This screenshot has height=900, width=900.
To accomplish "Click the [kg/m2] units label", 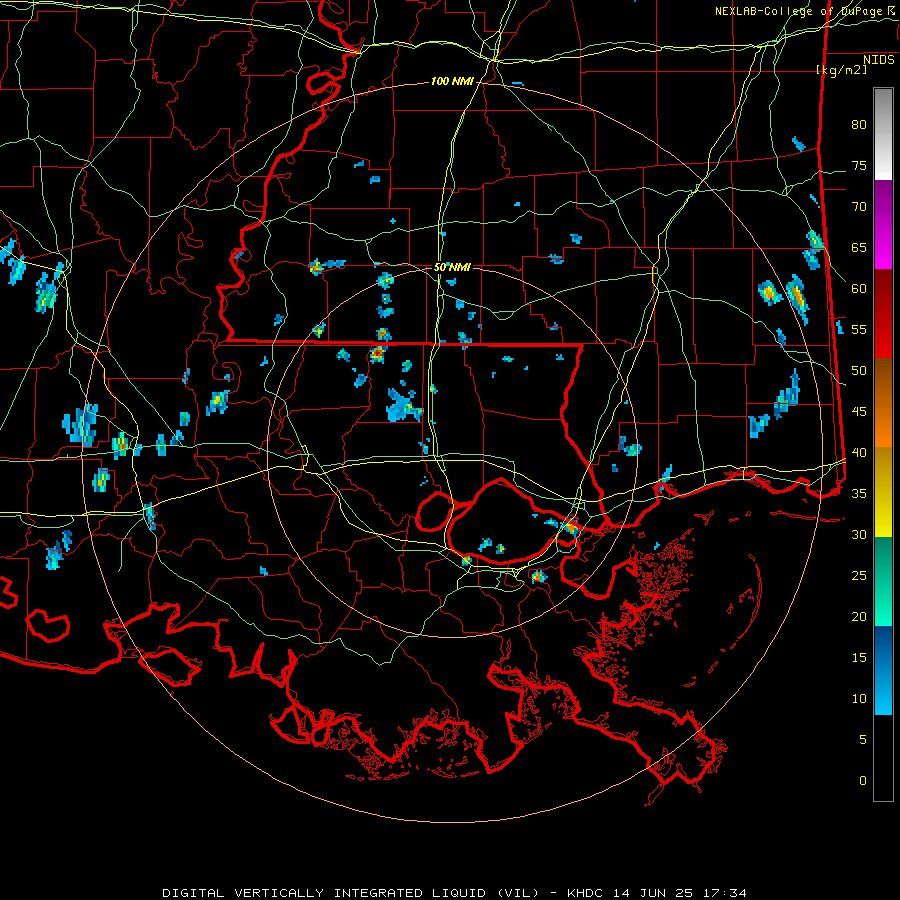I will click(841, 70).
